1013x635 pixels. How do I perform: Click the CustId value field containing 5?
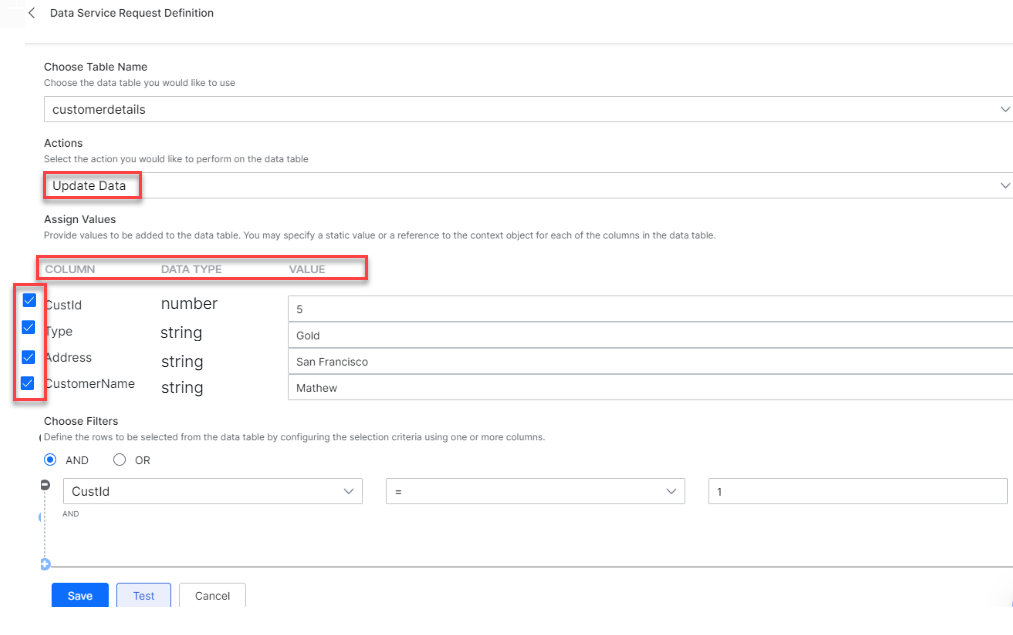[650, 309]
